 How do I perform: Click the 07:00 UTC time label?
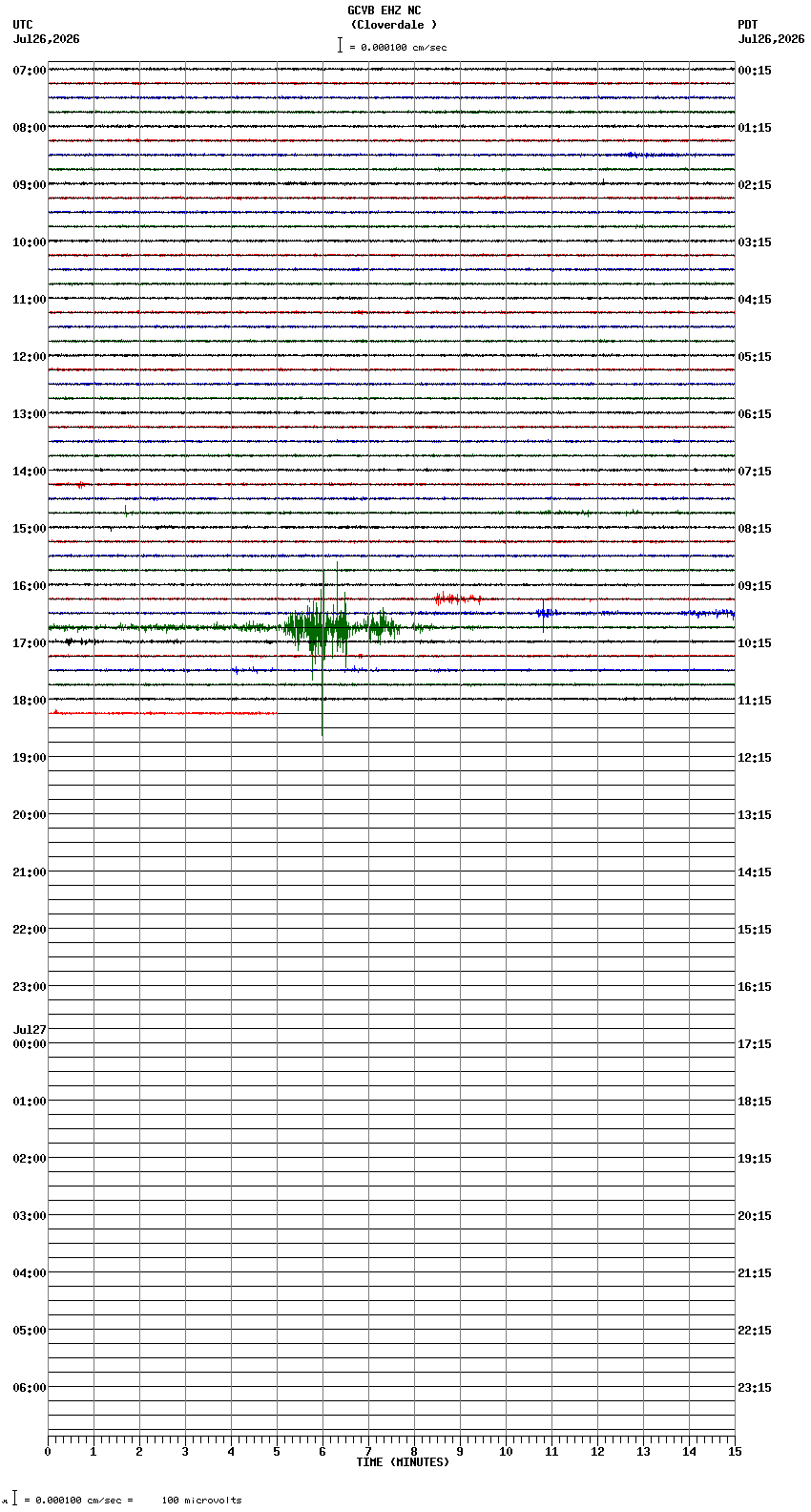point(30,71)
